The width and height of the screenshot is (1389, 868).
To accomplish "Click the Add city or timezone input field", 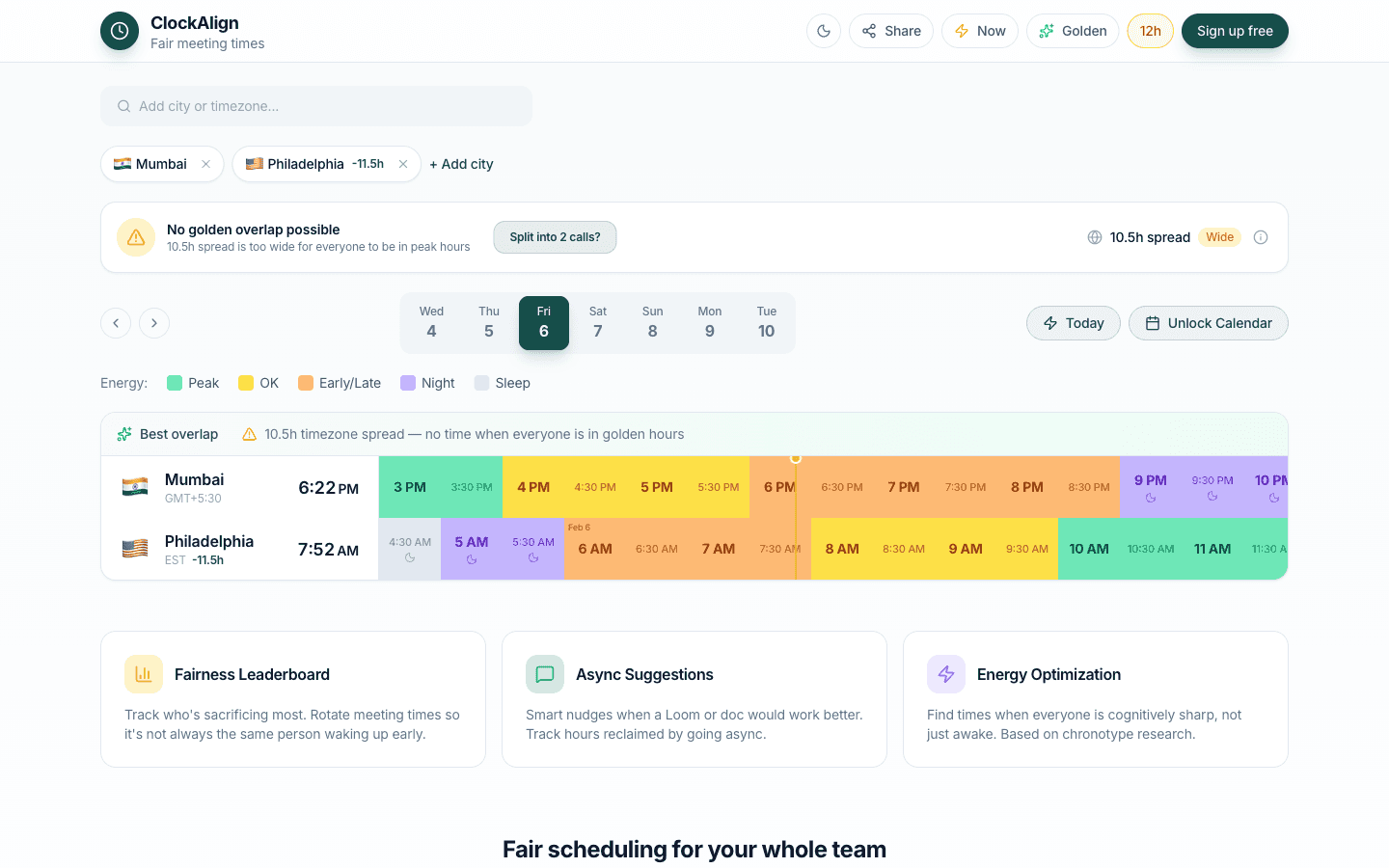I will (x=316, y=105).
